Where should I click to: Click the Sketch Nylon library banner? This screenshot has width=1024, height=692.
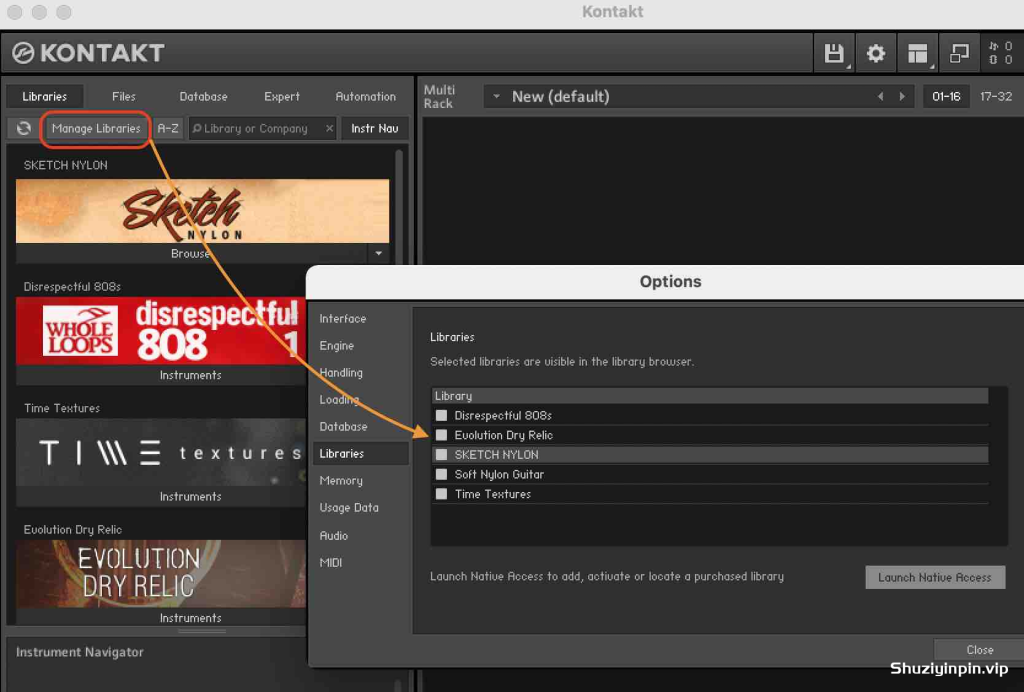click(202, 212)
